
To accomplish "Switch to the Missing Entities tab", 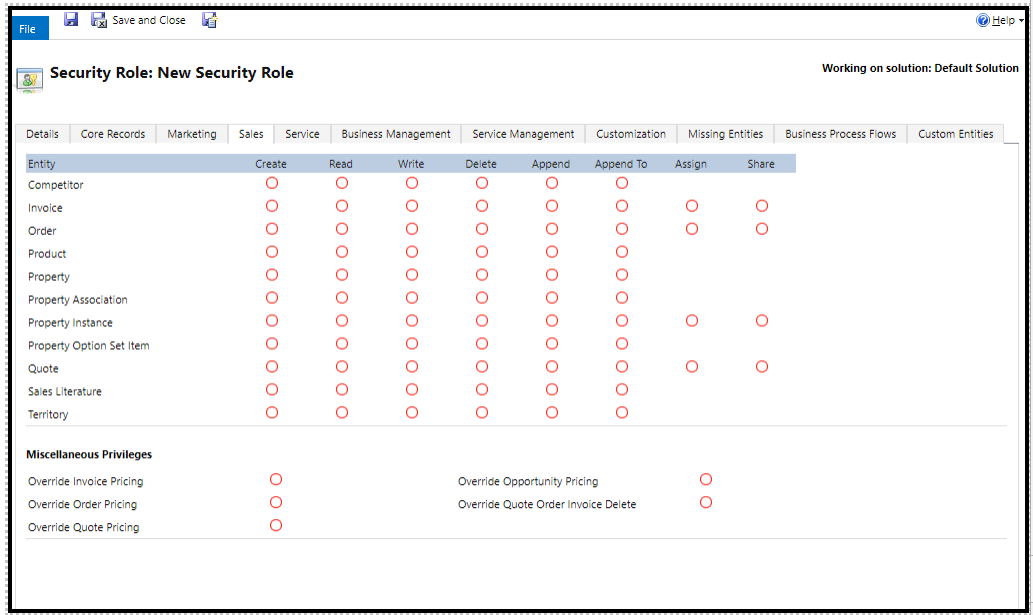I will pyautogui.click(x=724, y=133).
